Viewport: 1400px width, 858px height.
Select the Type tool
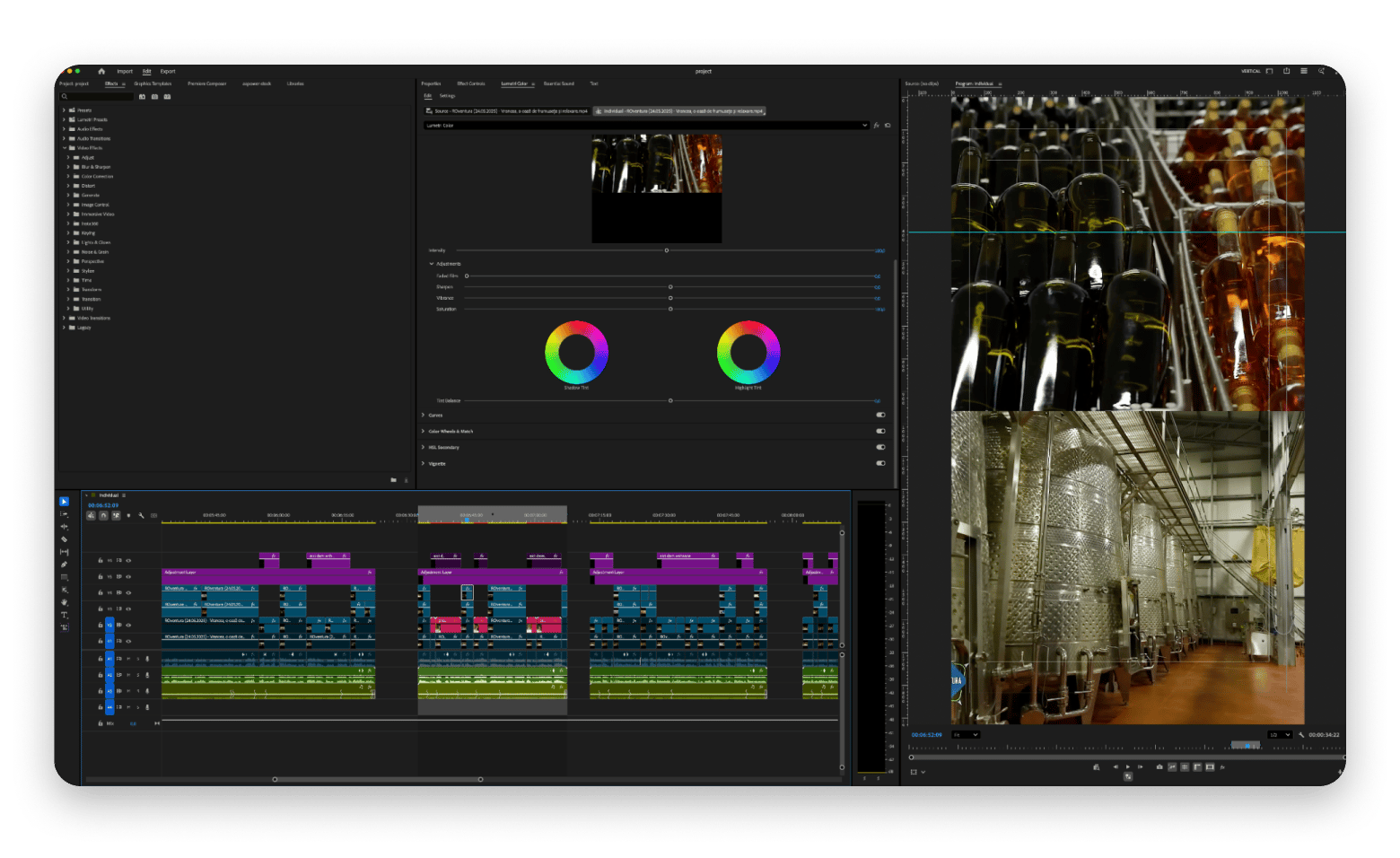(x=64, y=613)
